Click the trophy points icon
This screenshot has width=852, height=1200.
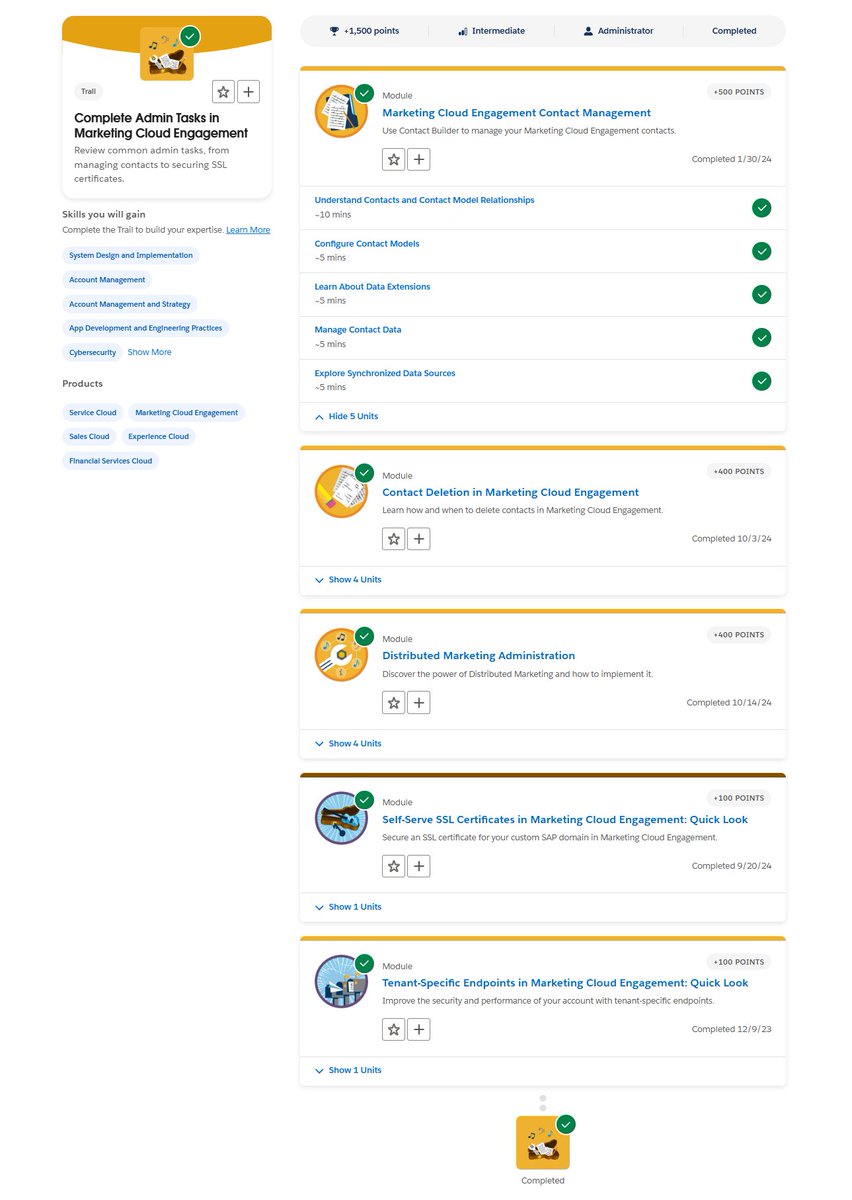pos(334,31)
